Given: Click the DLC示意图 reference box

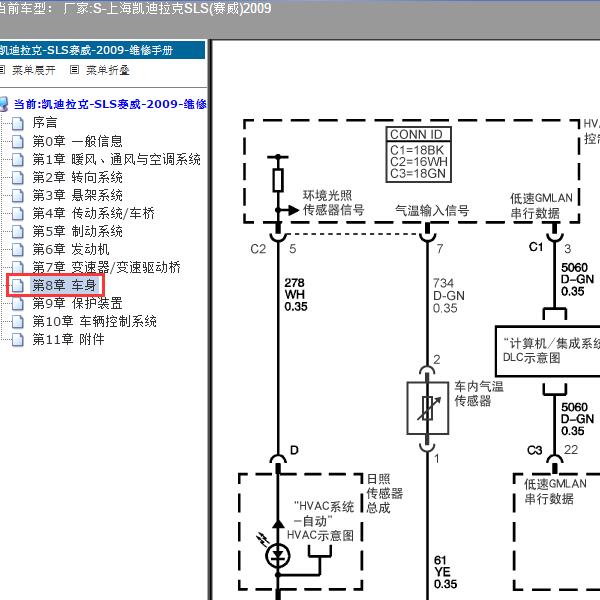Looking at the screenshot, I should pyautogui.click(x=547, y=351).
